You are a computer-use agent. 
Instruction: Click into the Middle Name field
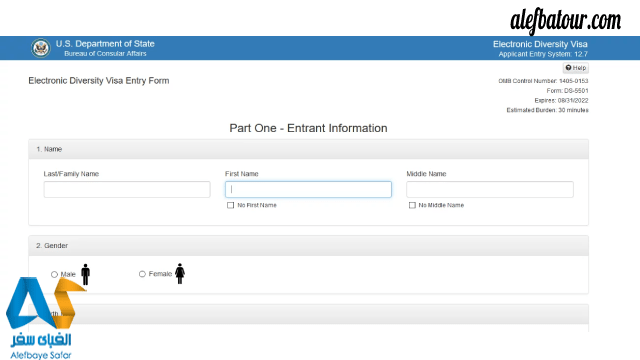[490, 189]
